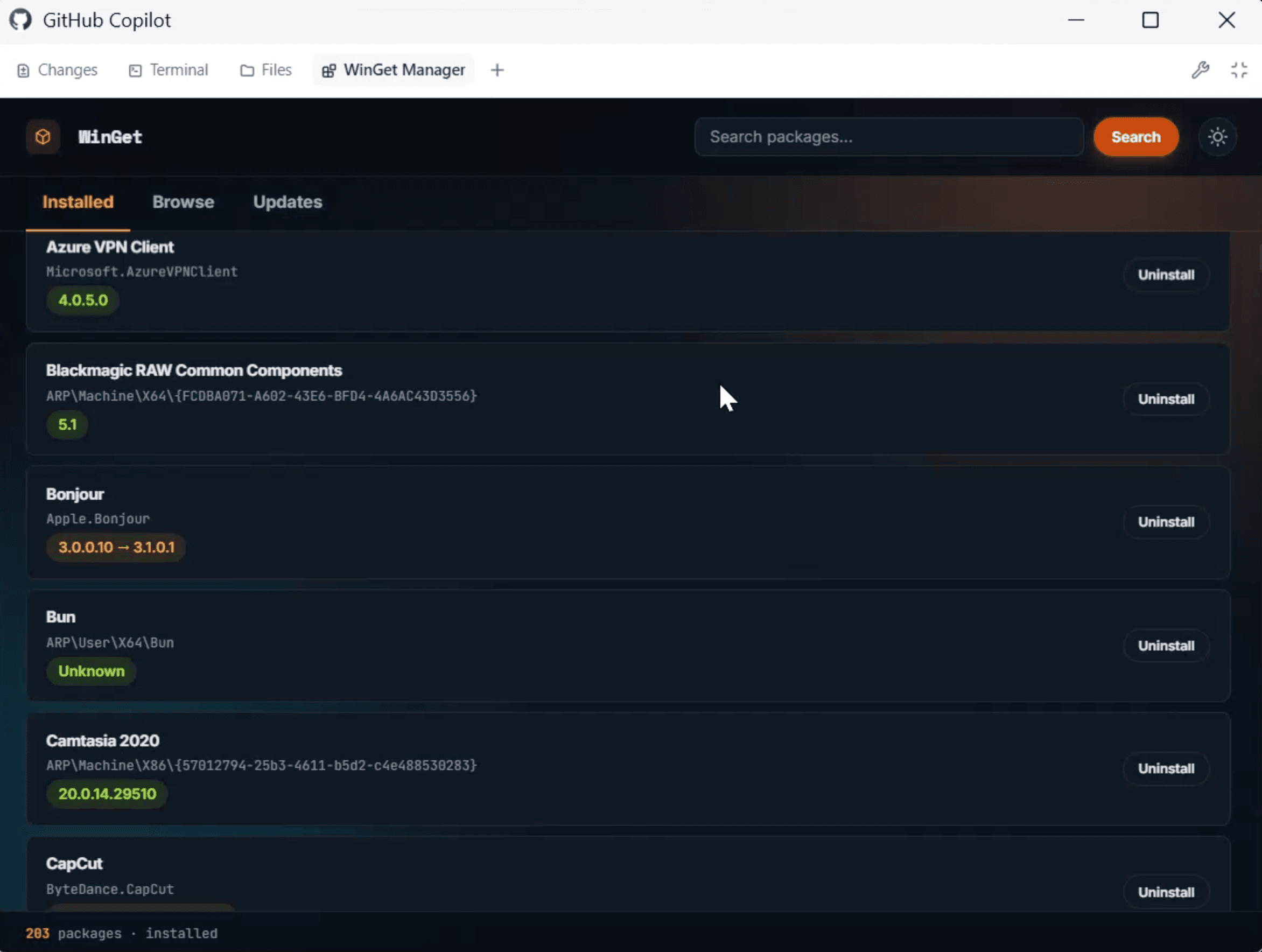Click the 20.0.14.29510 version badge
This screenshot has height=952, width=1262.
[107, 794]
